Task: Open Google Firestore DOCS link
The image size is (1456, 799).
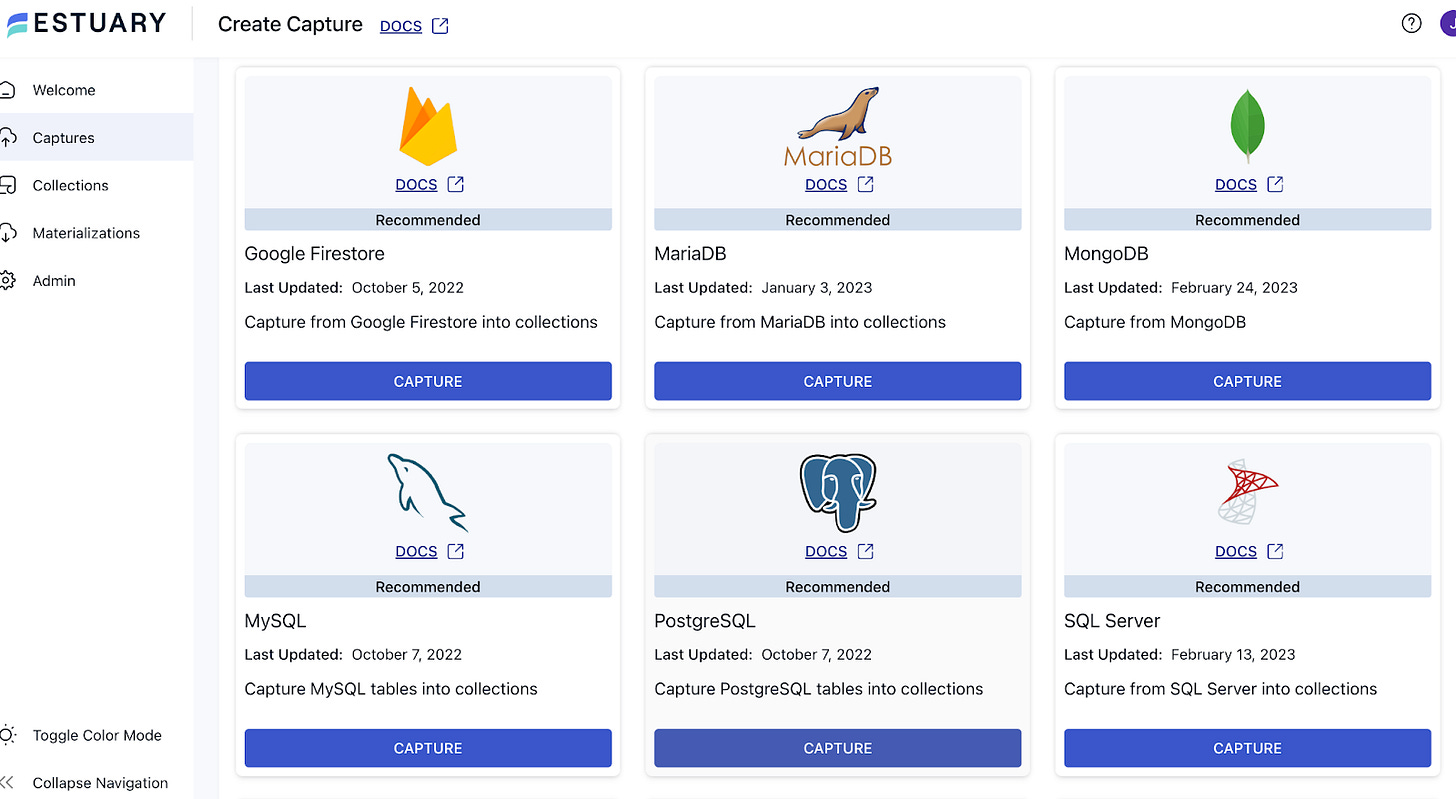Action: (x=416, y=184)
